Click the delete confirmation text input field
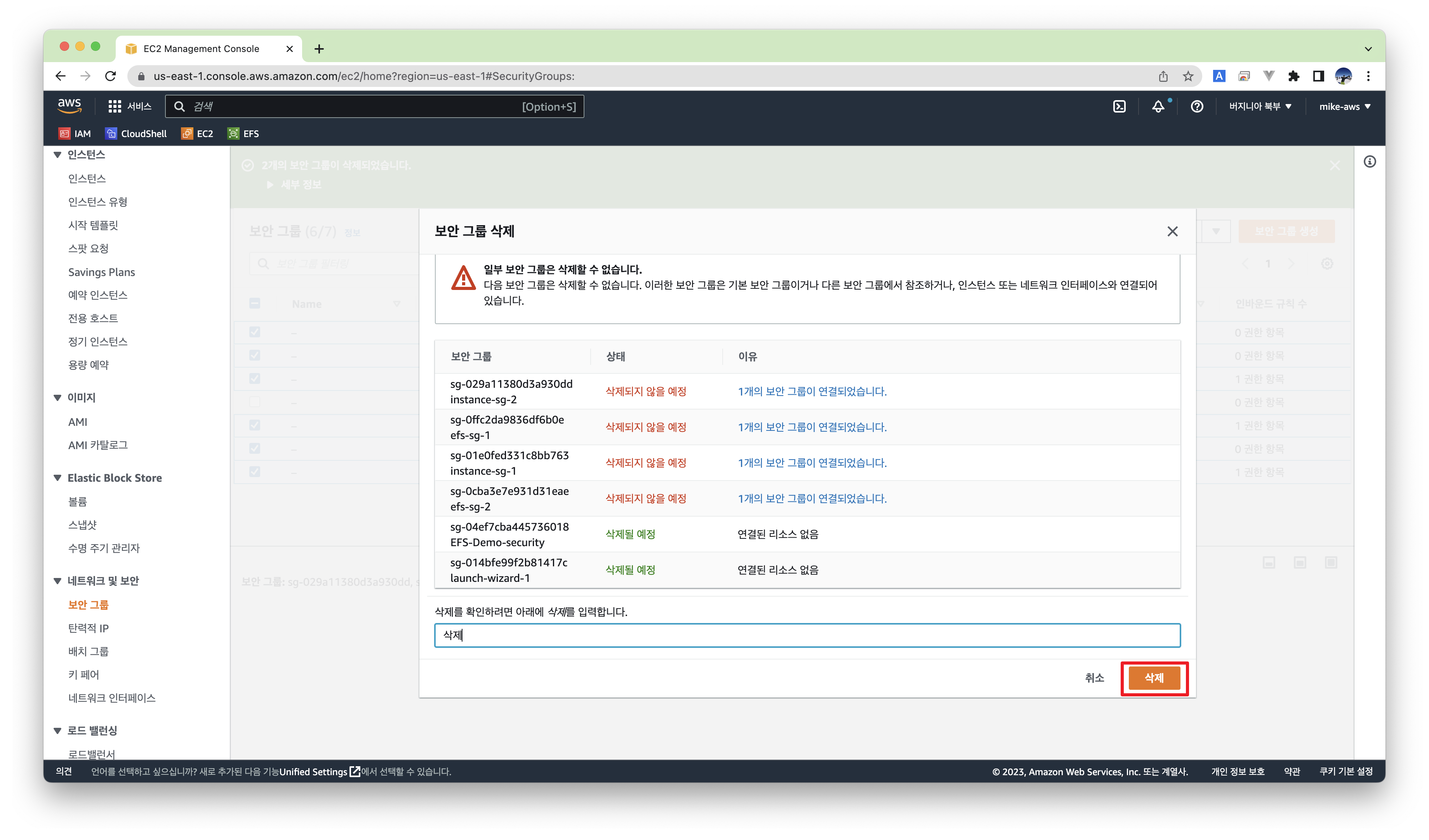The width and height of the screenshot is (1429, 840). click(x=807, y=635)
